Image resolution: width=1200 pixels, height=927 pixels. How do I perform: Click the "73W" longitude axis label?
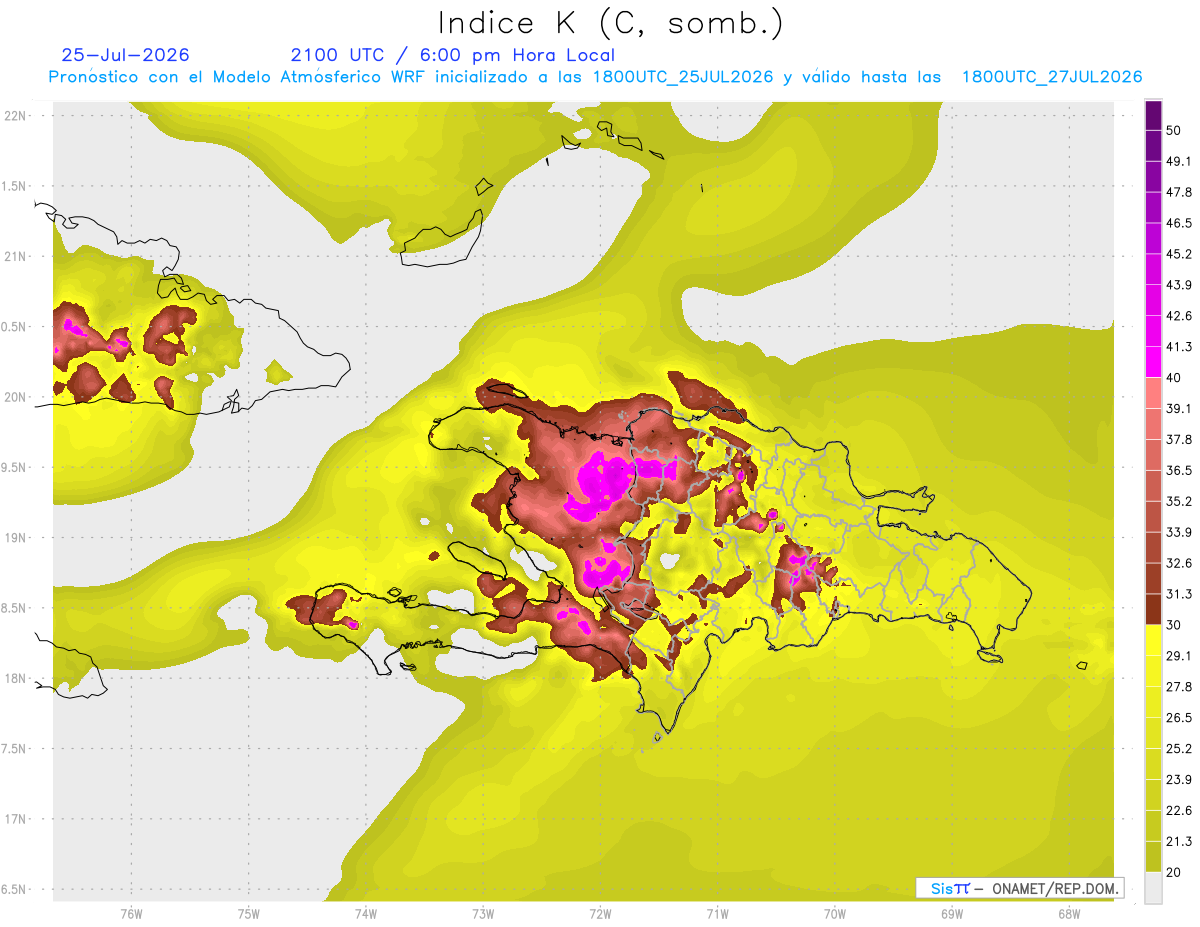click(x=483, y=915)
